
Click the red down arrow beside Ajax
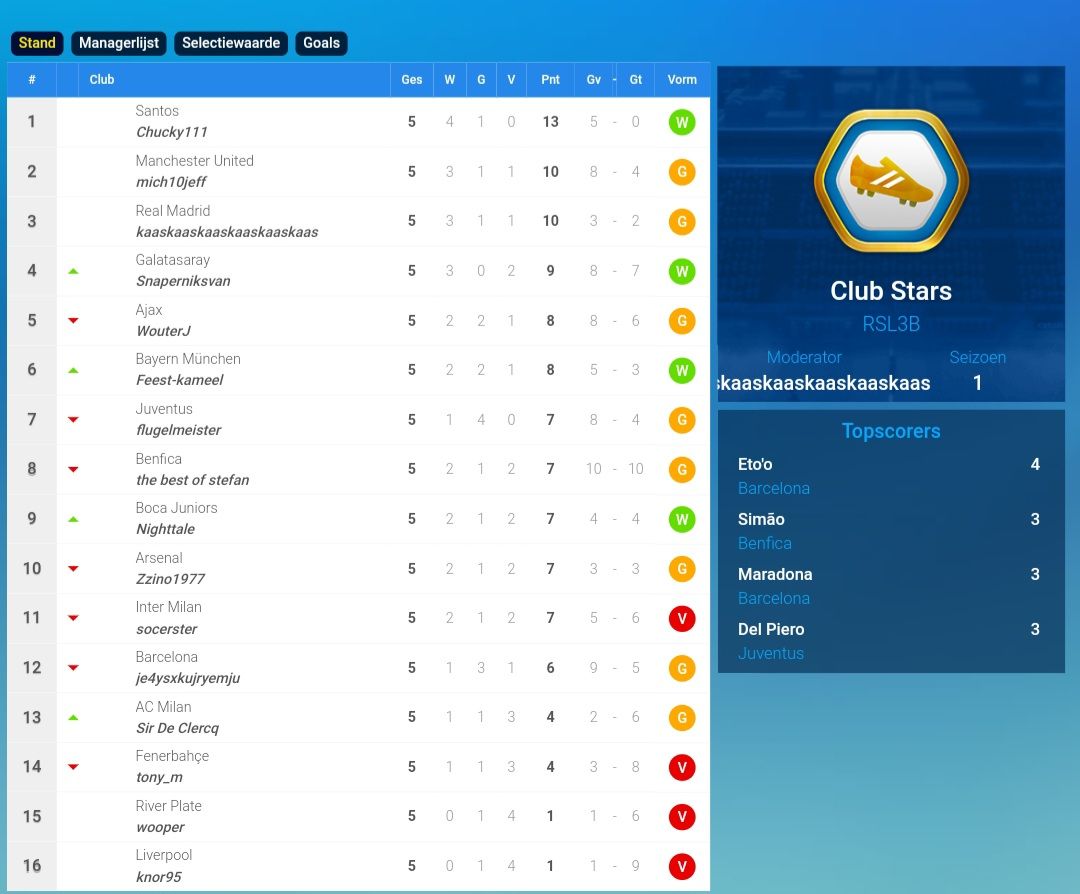(x=73, y=320)
